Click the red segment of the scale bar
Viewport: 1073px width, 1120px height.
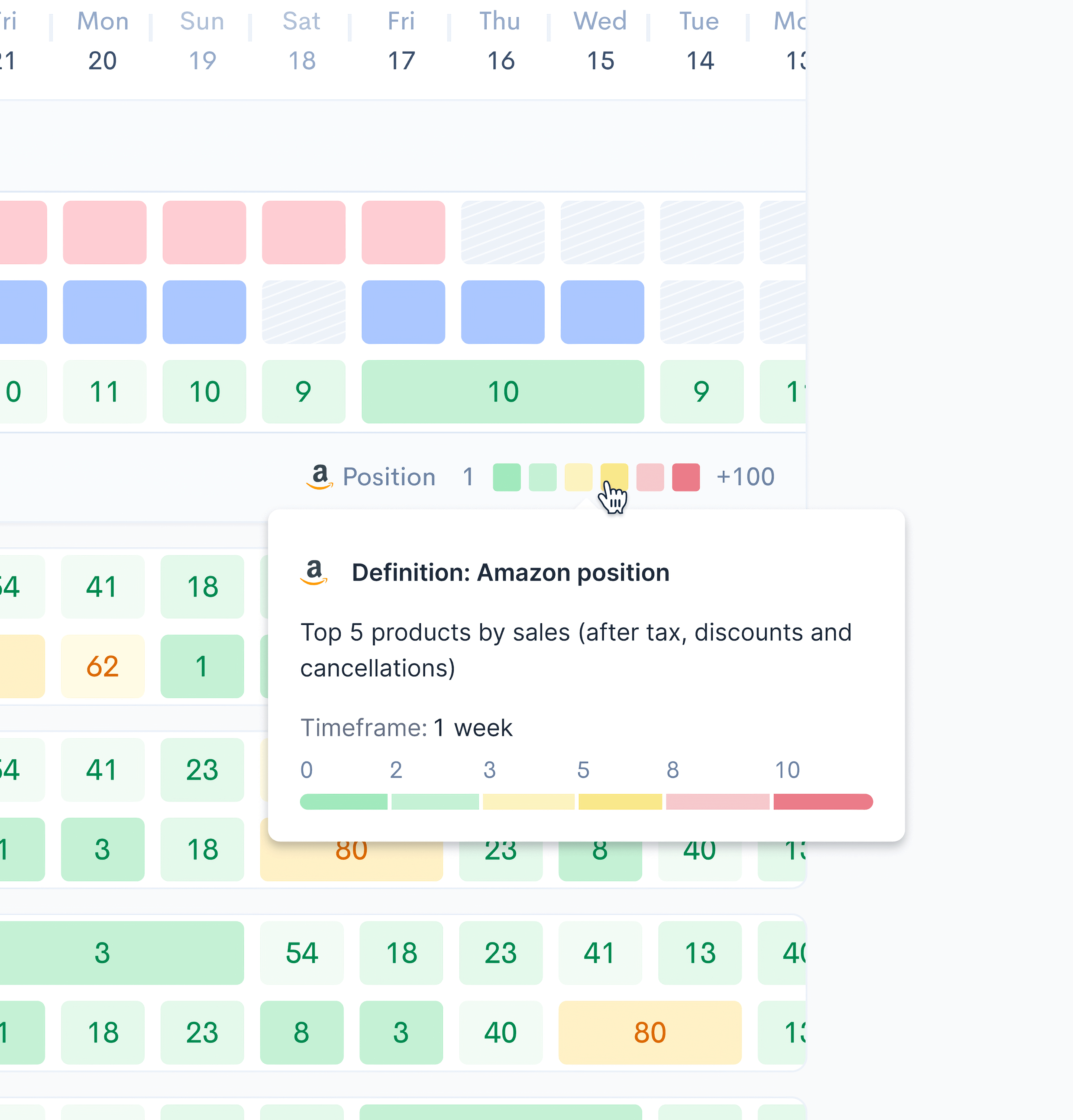(822, 802)
